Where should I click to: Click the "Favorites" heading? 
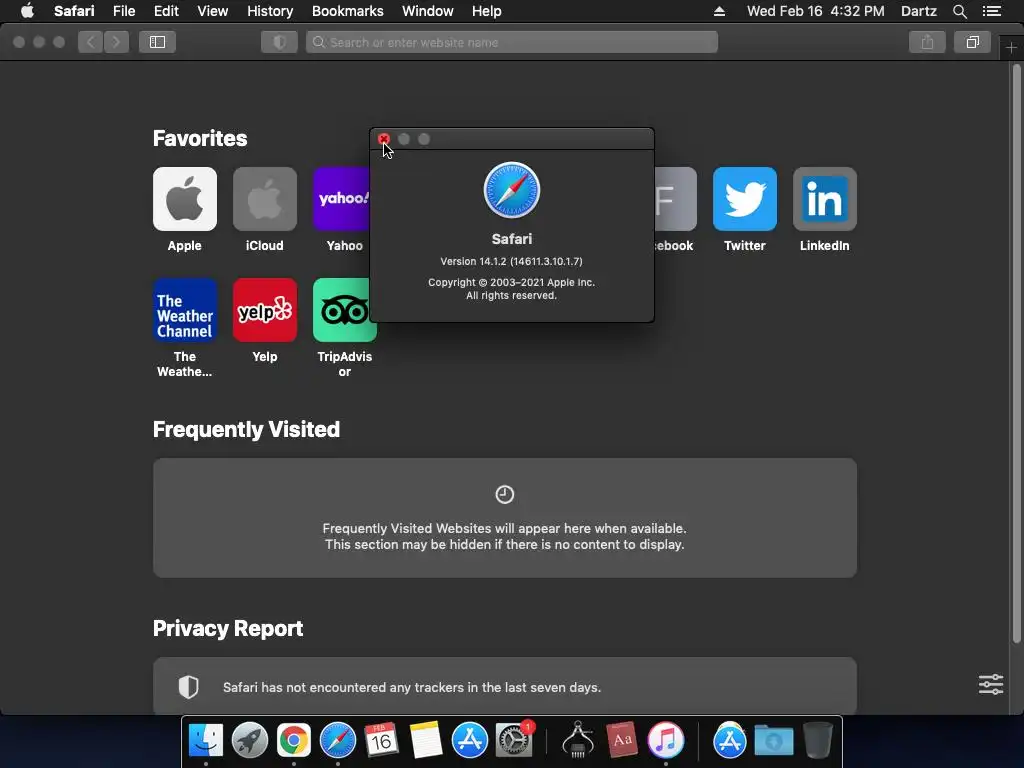[200, 138]
